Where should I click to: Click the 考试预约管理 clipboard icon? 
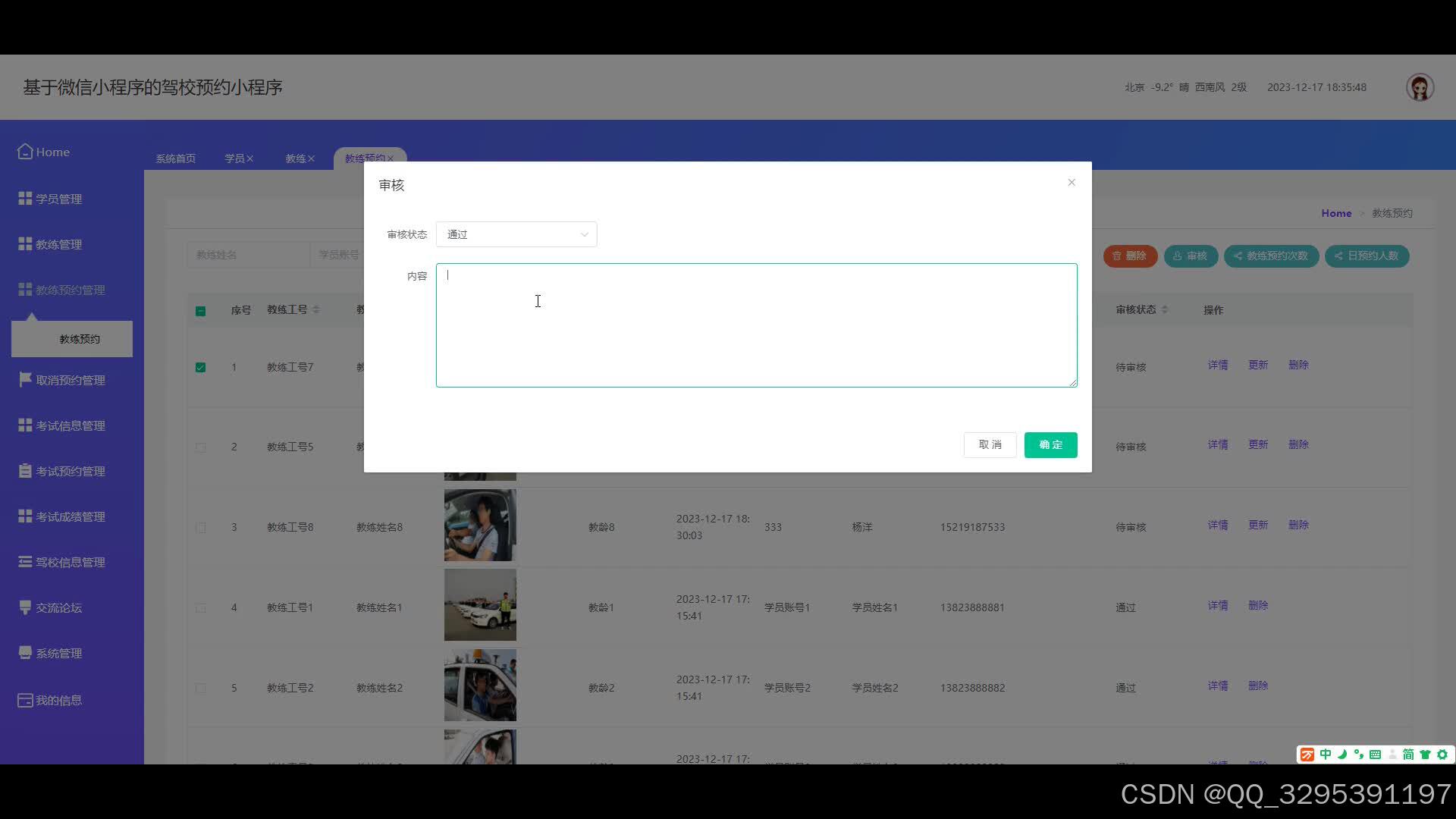(25, 471)
